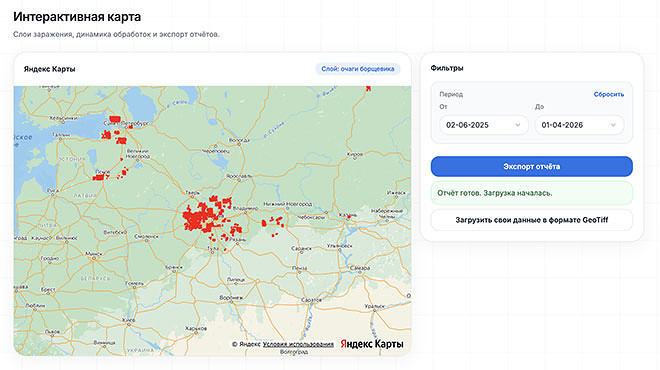Click the Фильтры panel heading
This screenshot has width=660, height=370.
click(447, 68)
